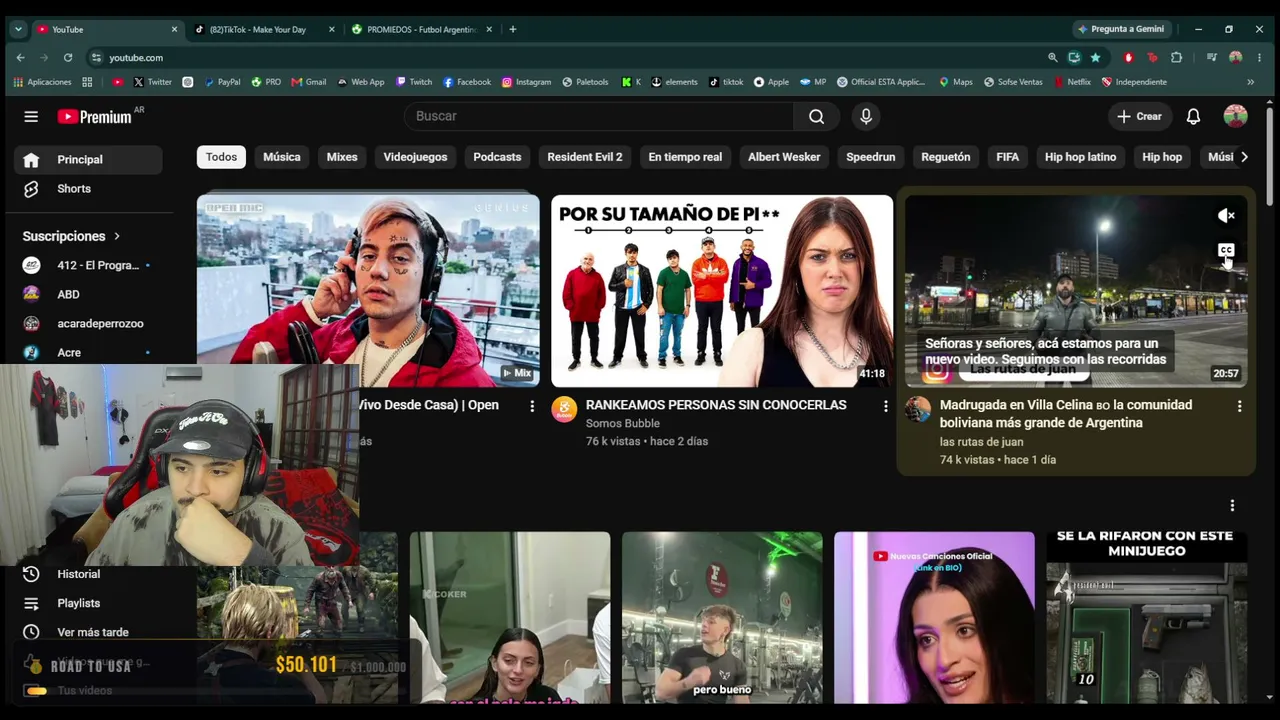Open a new browser tab
1280x720 pixels.
512,29
